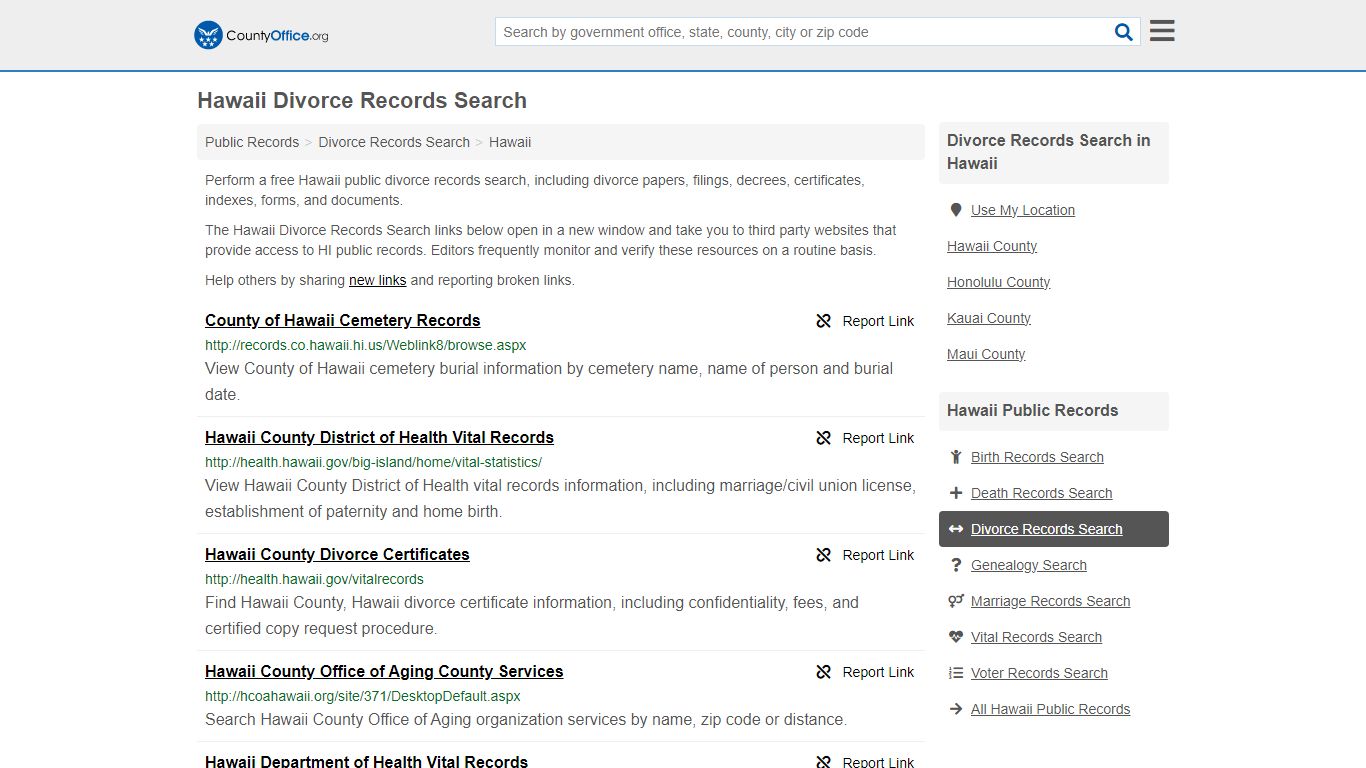The height and width of the screenshot is (768, 1366).
Task: Choose Honolulu County in the sidebar
Action: pyautogui.click(x=998, y=282)
